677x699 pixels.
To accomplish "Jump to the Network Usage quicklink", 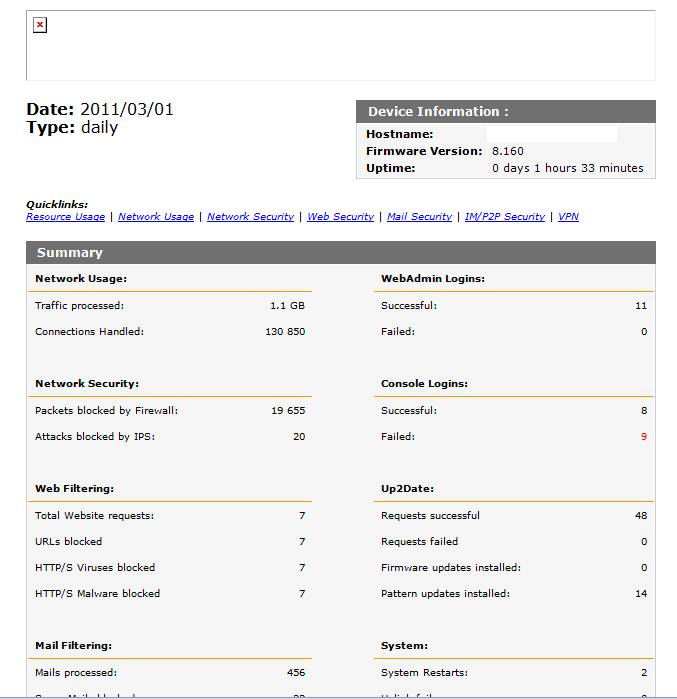I will (x=156, y=217).
